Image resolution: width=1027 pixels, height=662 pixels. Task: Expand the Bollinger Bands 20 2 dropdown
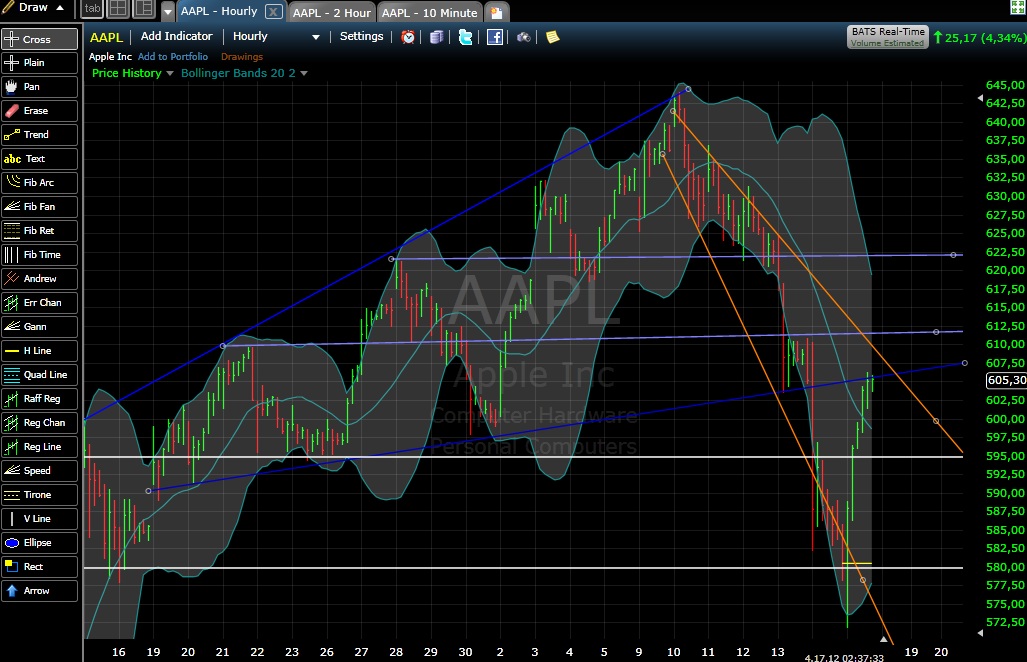[x=242, y=73]
